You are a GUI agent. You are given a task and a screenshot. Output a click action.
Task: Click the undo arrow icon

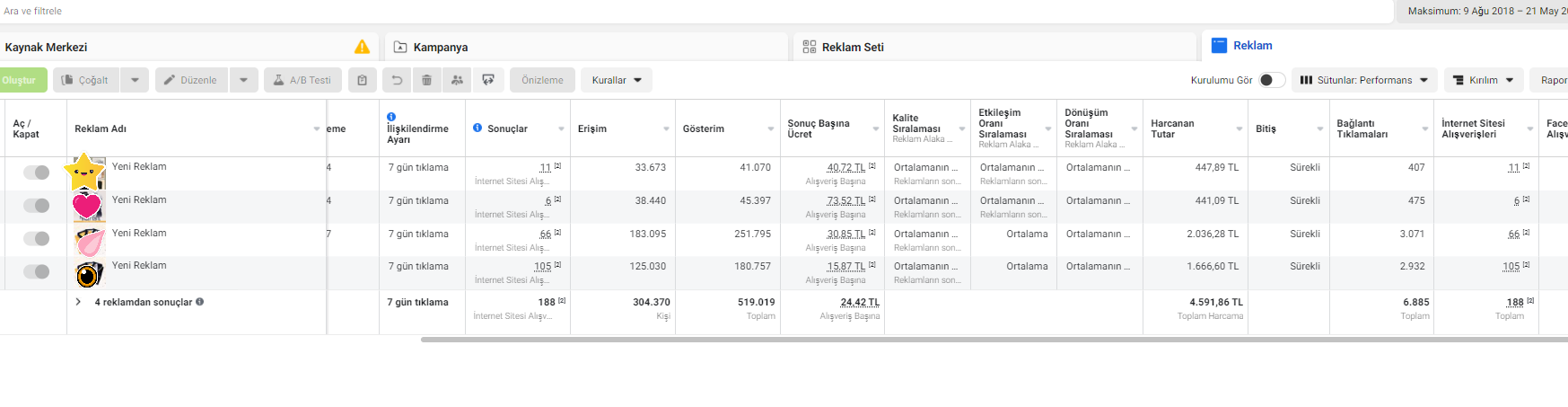pyautogui.click(x=397, y=80)
